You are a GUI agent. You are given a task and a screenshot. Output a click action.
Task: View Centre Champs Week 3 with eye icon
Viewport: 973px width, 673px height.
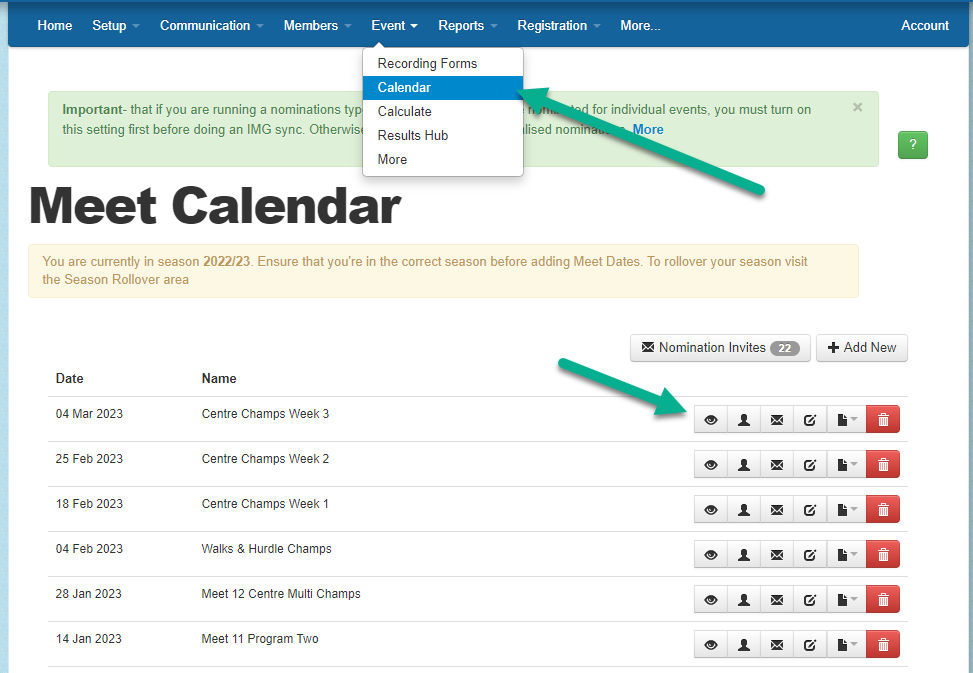coord(711,420)
